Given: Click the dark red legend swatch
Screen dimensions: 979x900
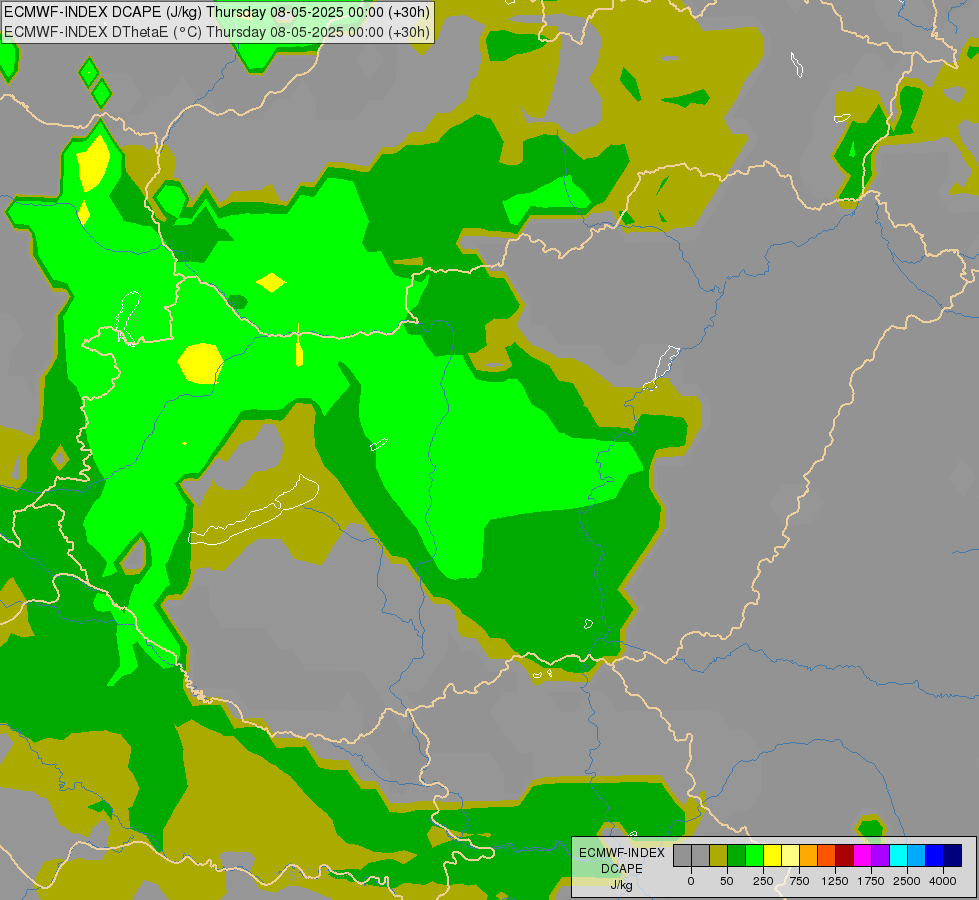Looking at the screenshot, I should click(845, 856).
